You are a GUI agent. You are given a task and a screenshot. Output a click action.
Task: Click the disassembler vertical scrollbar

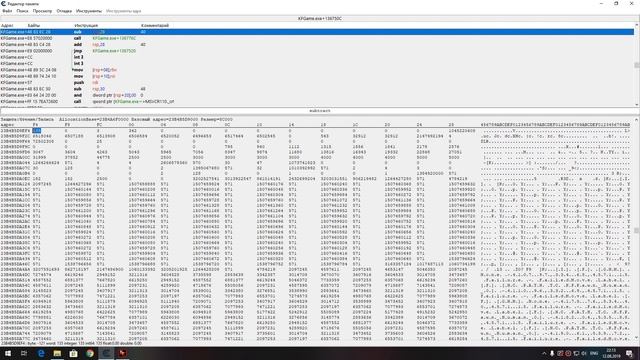point(637,64)
